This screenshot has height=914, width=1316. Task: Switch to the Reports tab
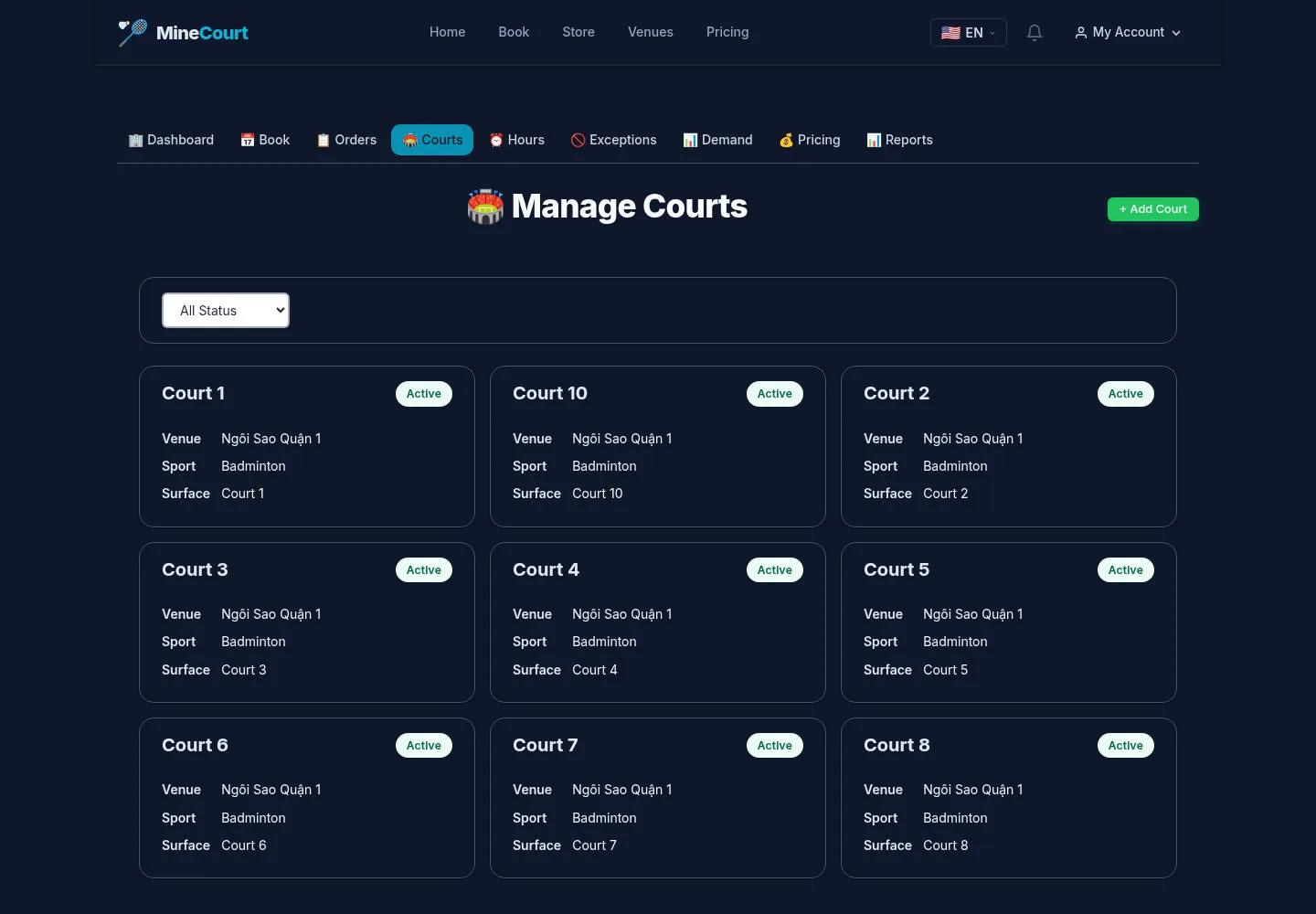click(x=899, y=140)
